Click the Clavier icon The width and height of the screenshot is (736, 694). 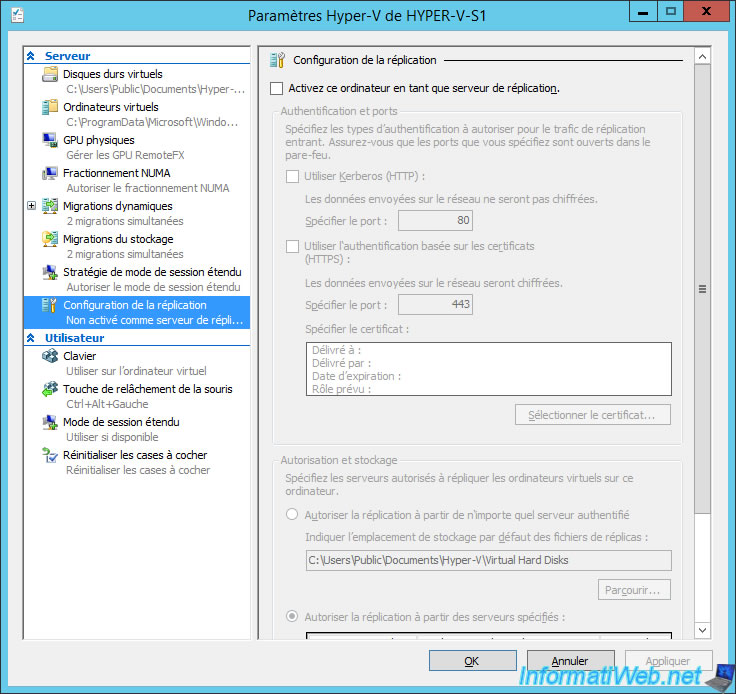click(50, 356)
